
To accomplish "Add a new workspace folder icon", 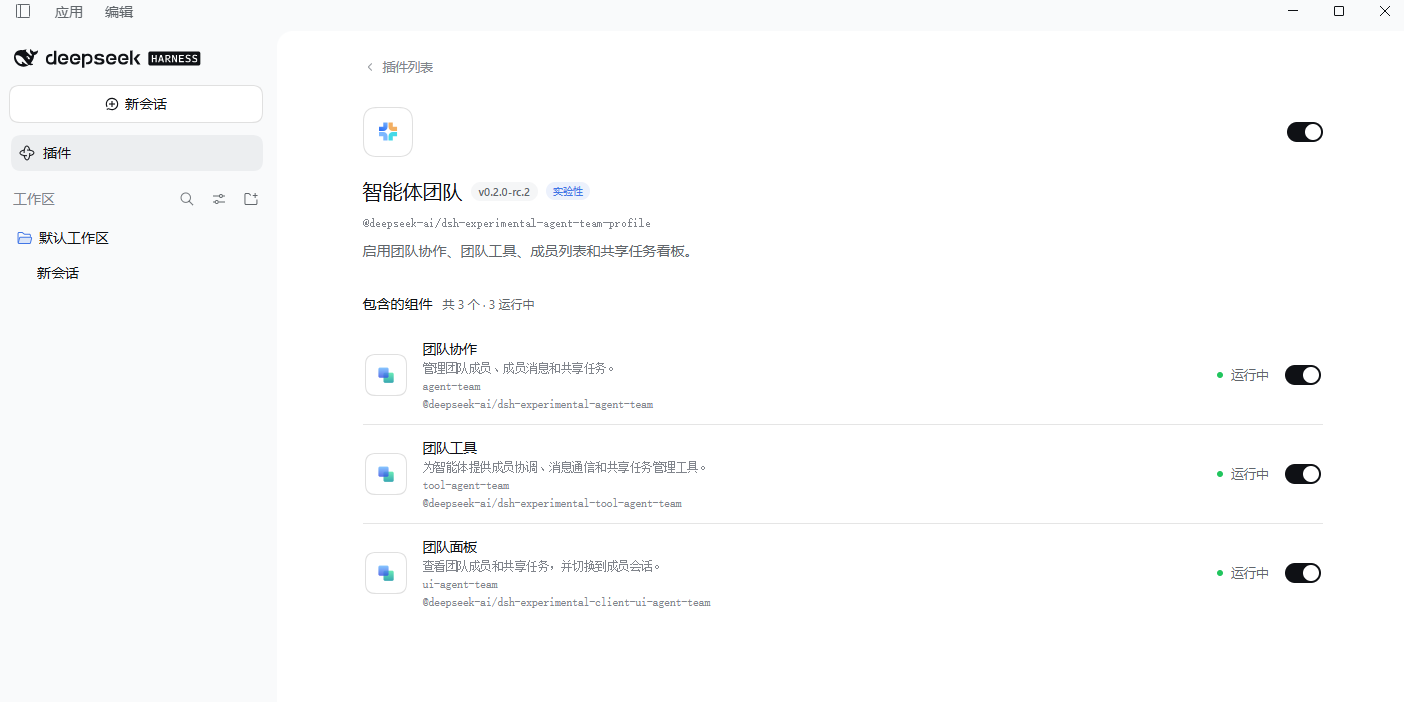I will 251,199.
